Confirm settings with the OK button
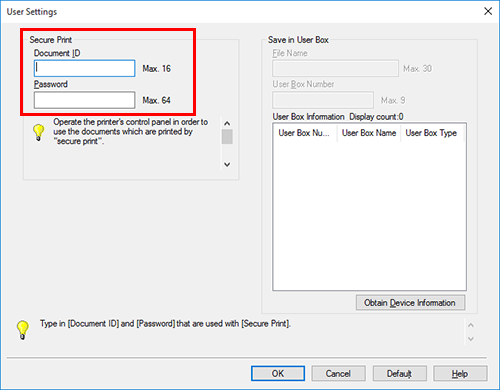 [x=278, y=373]
